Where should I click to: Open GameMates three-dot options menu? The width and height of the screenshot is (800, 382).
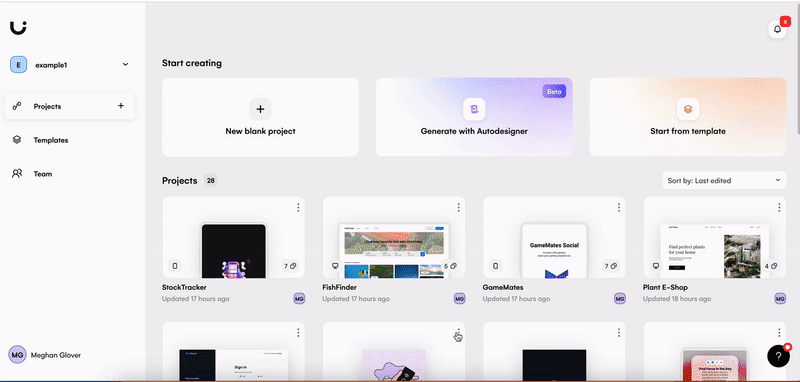[x=618, y=208]
